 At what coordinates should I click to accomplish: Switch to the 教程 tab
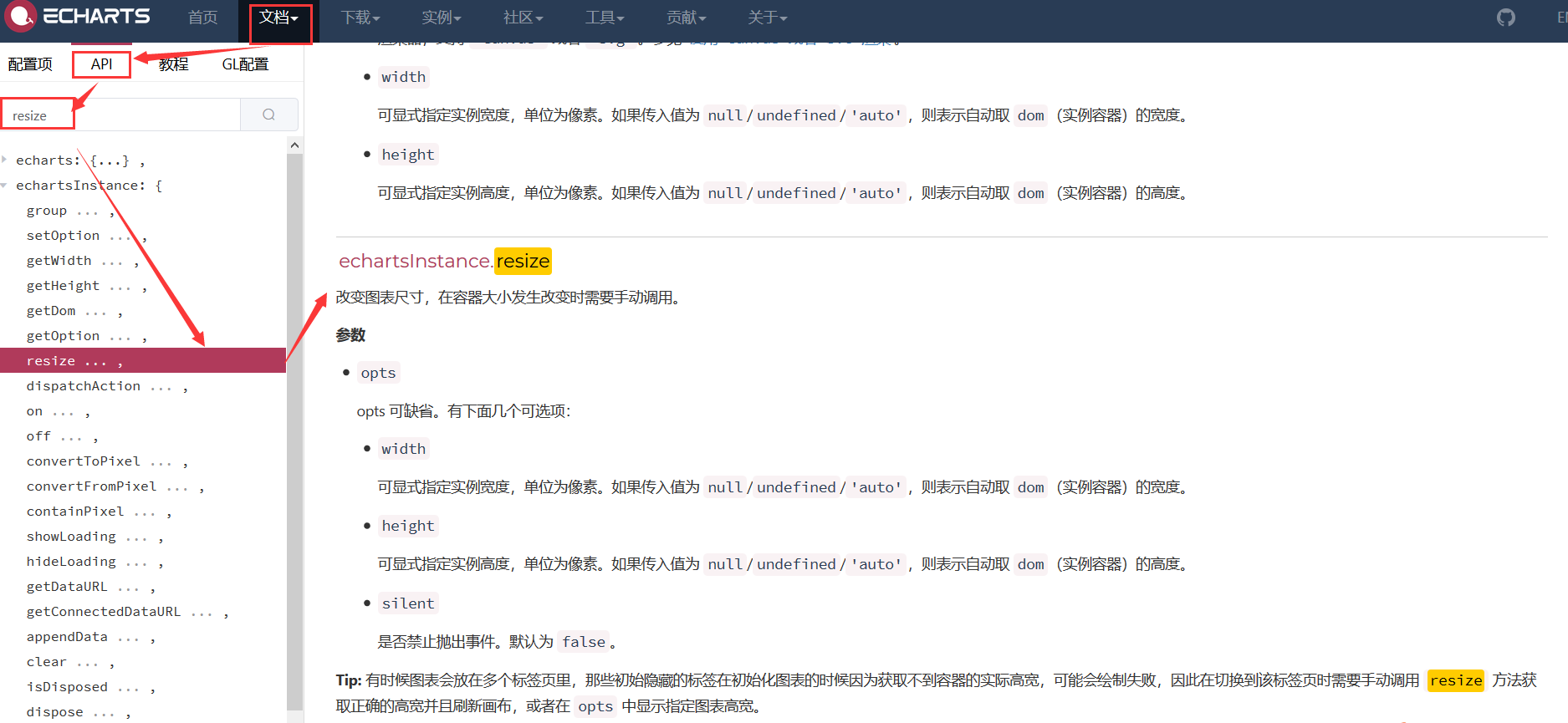(174, 64)
